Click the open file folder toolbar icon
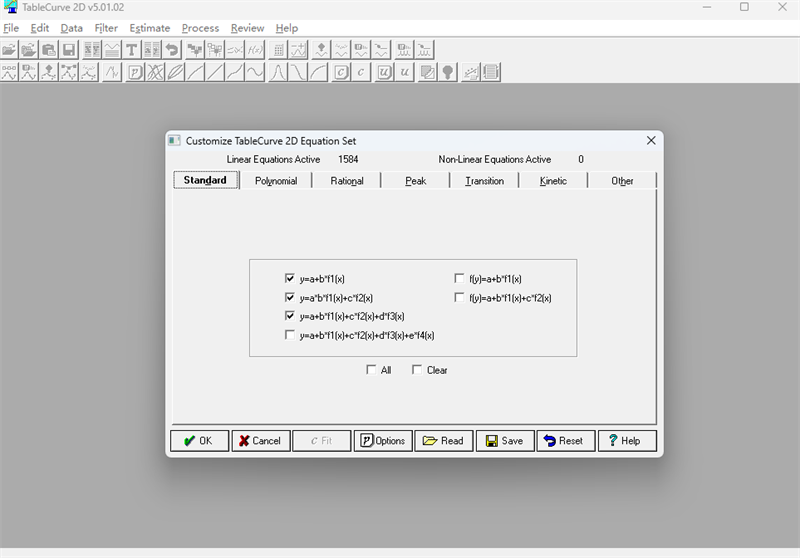The image size is (800, 558). [9, 50]
